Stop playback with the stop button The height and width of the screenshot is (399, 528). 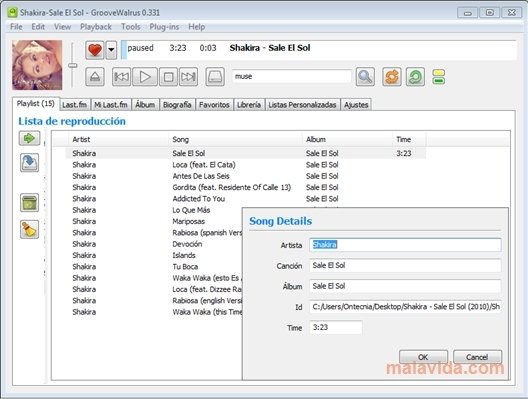coord(168,77)
